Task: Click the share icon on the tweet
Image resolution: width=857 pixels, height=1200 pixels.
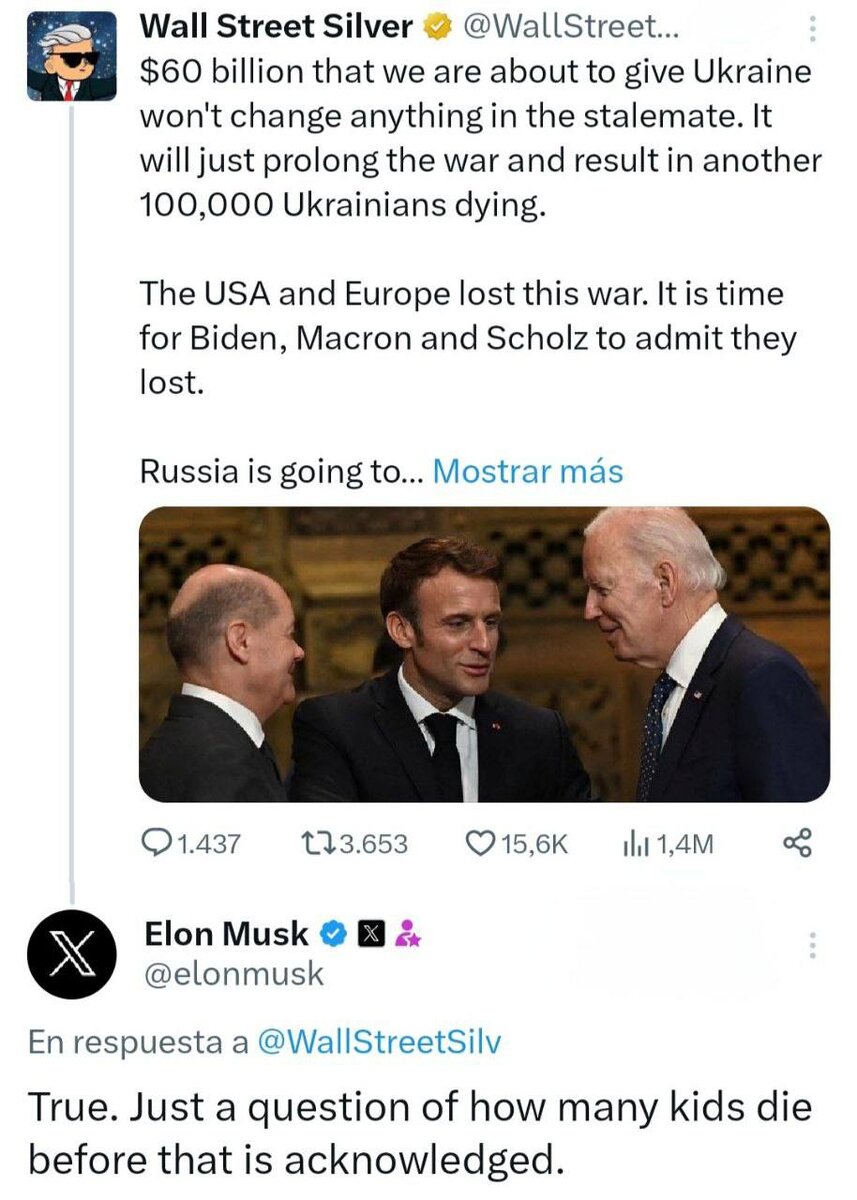Action: 795,842
